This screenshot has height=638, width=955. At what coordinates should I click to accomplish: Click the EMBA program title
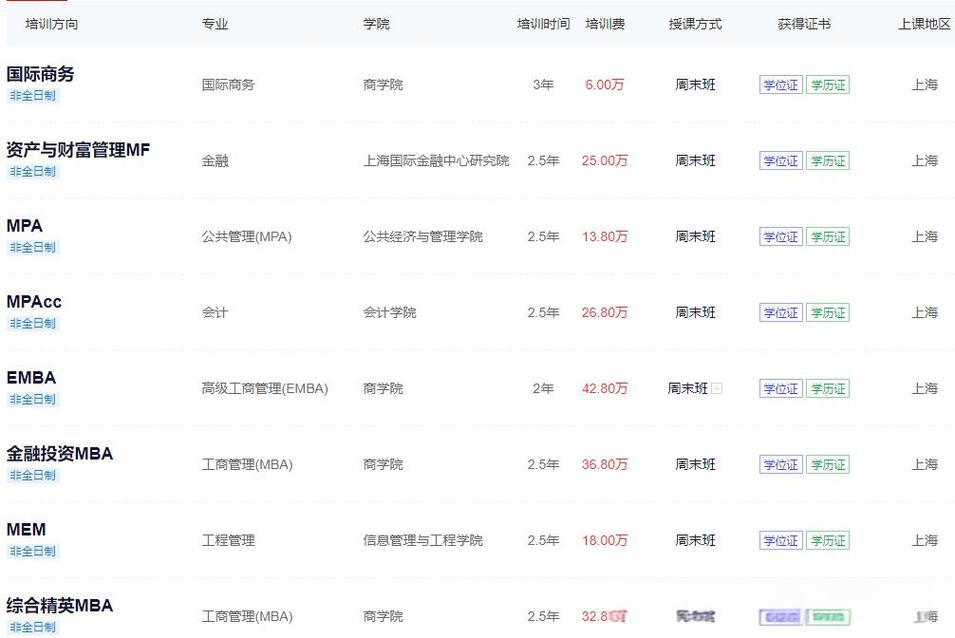(29, 378)
